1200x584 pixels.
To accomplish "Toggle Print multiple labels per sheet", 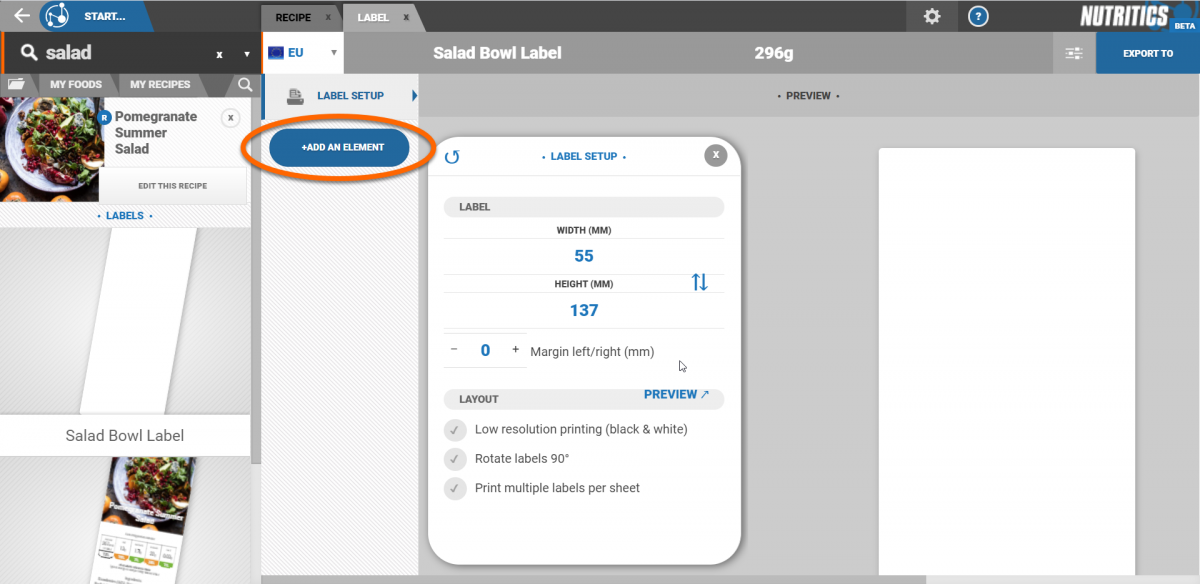I will coord(456,489).
